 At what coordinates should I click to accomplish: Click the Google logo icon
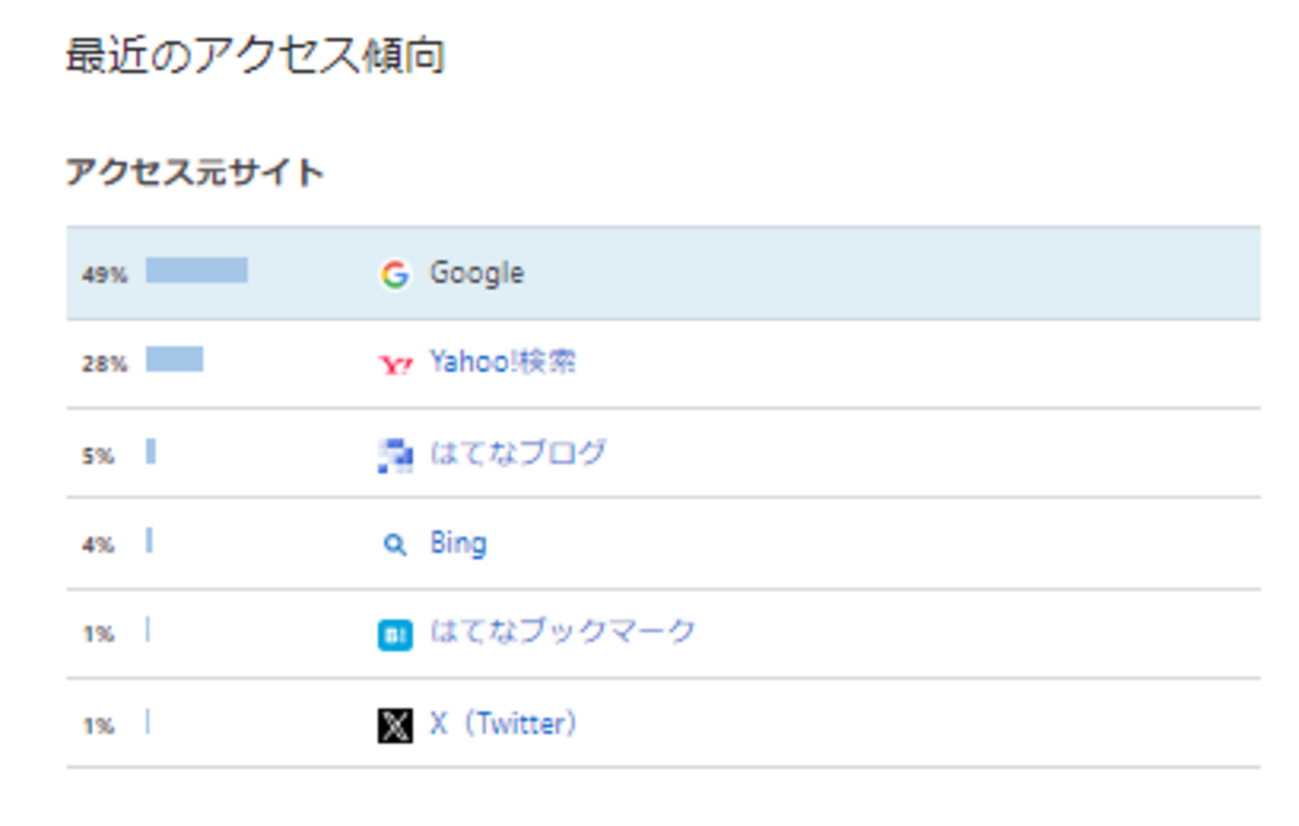click(395, 274)
